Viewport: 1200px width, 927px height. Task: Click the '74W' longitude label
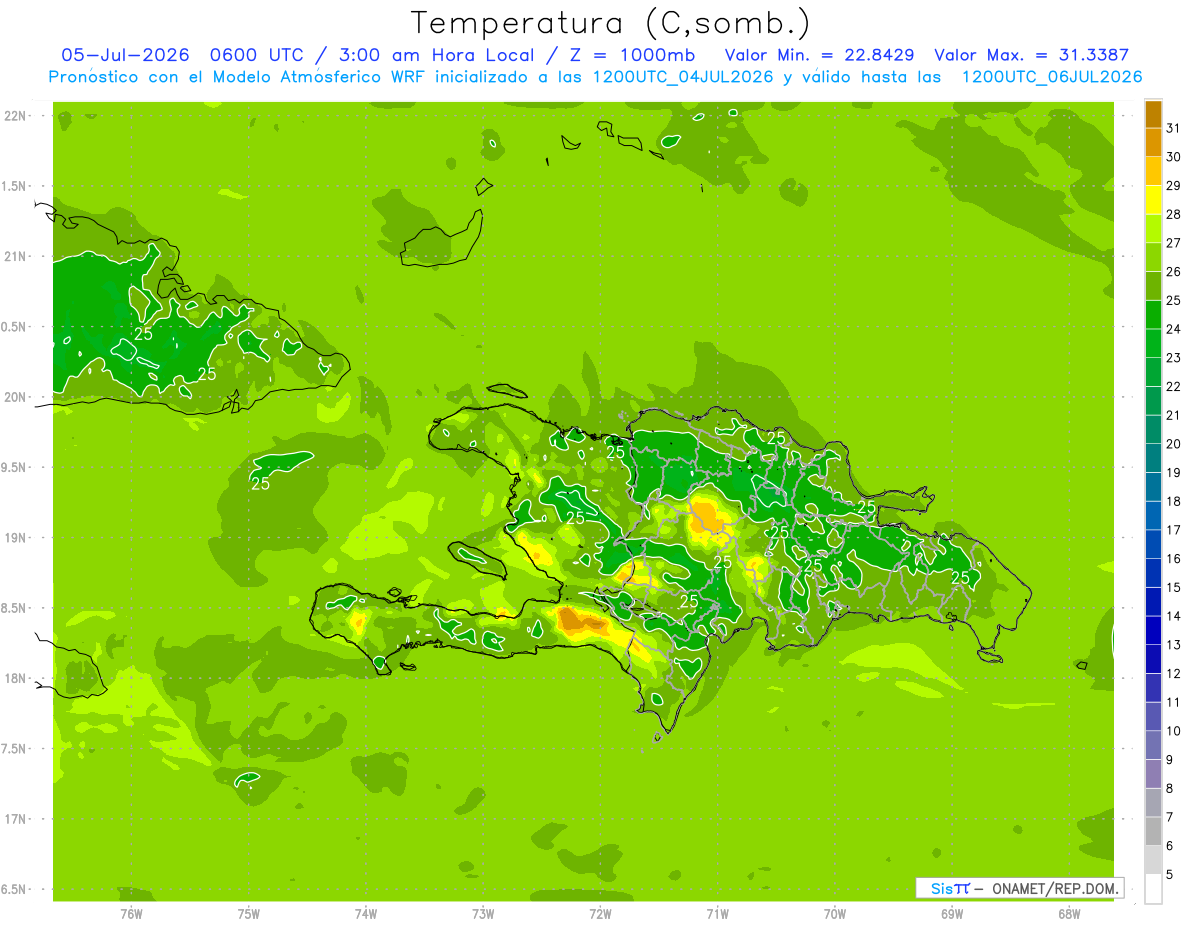pos(366,913)
